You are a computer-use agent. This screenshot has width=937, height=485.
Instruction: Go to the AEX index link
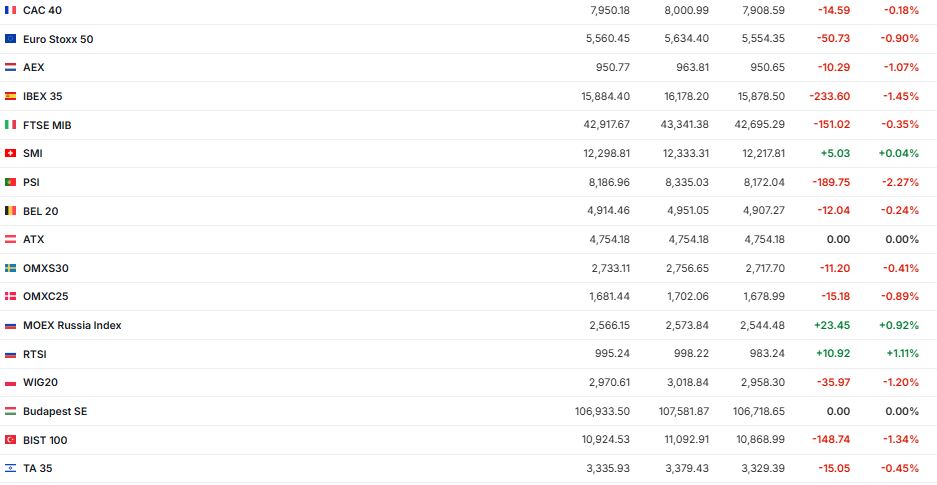(34, 68)
